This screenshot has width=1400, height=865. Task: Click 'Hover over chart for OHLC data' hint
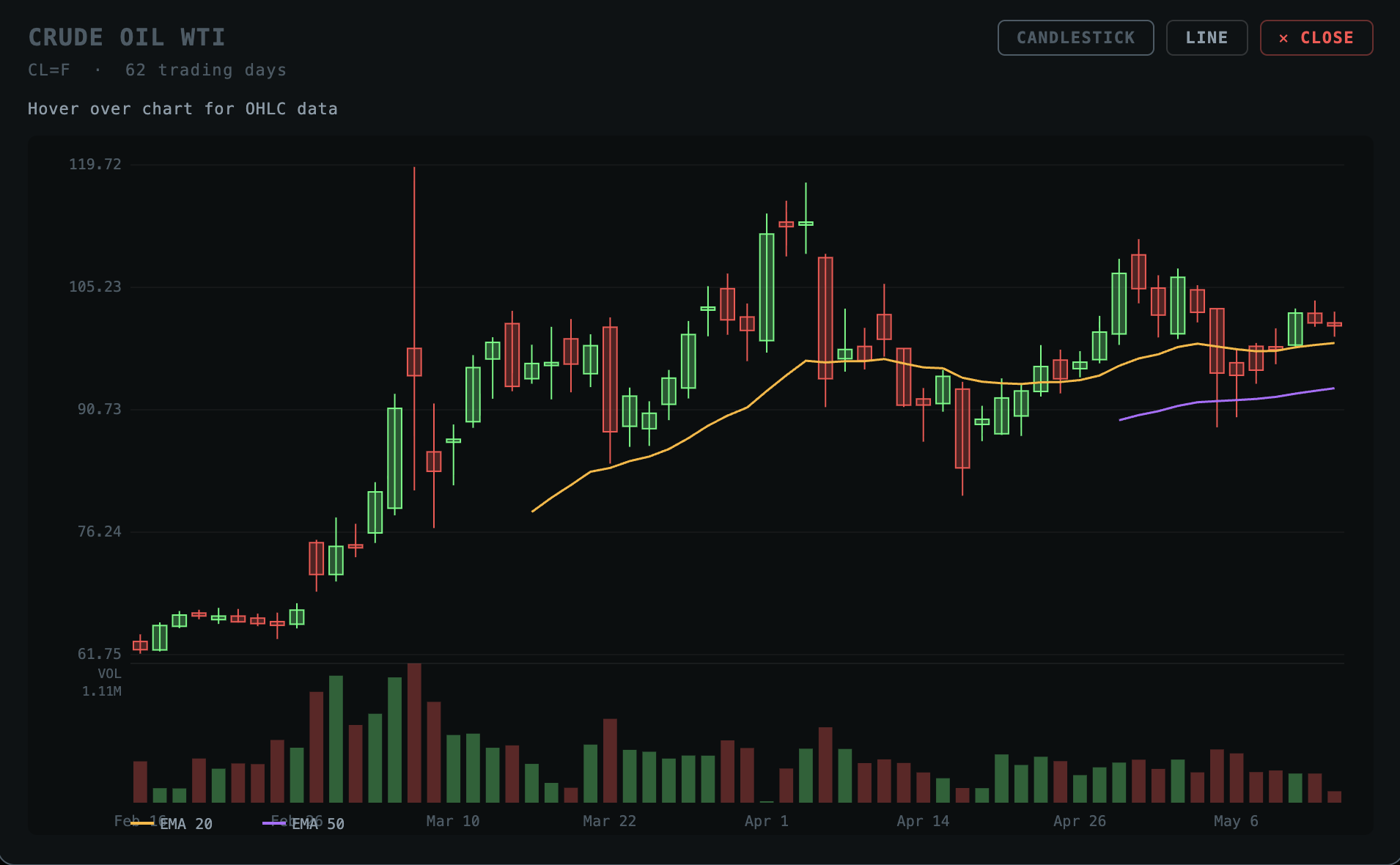tap(183, 109)
